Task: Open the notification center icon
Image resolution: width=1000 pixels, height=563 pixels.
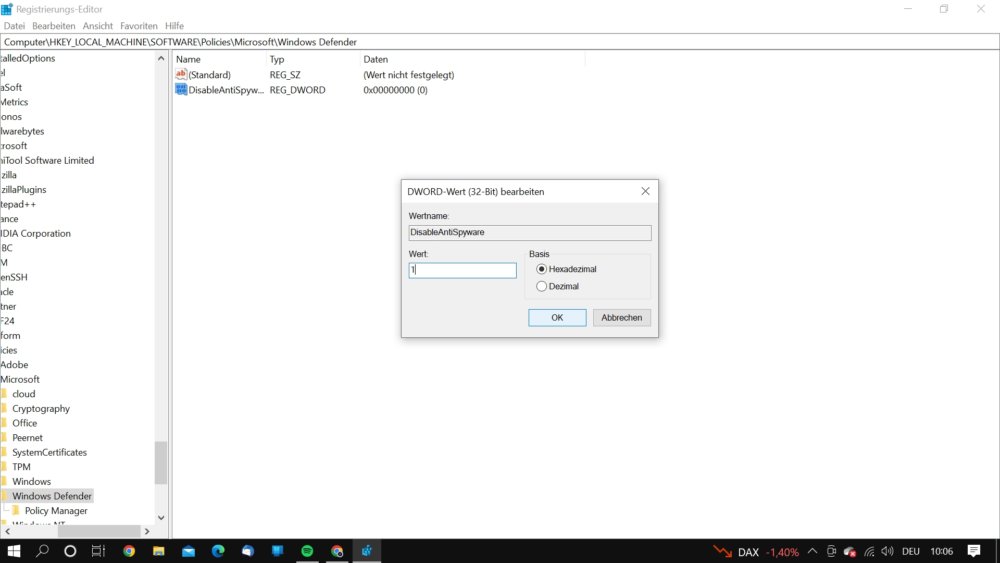Action: tap(974, 552)
